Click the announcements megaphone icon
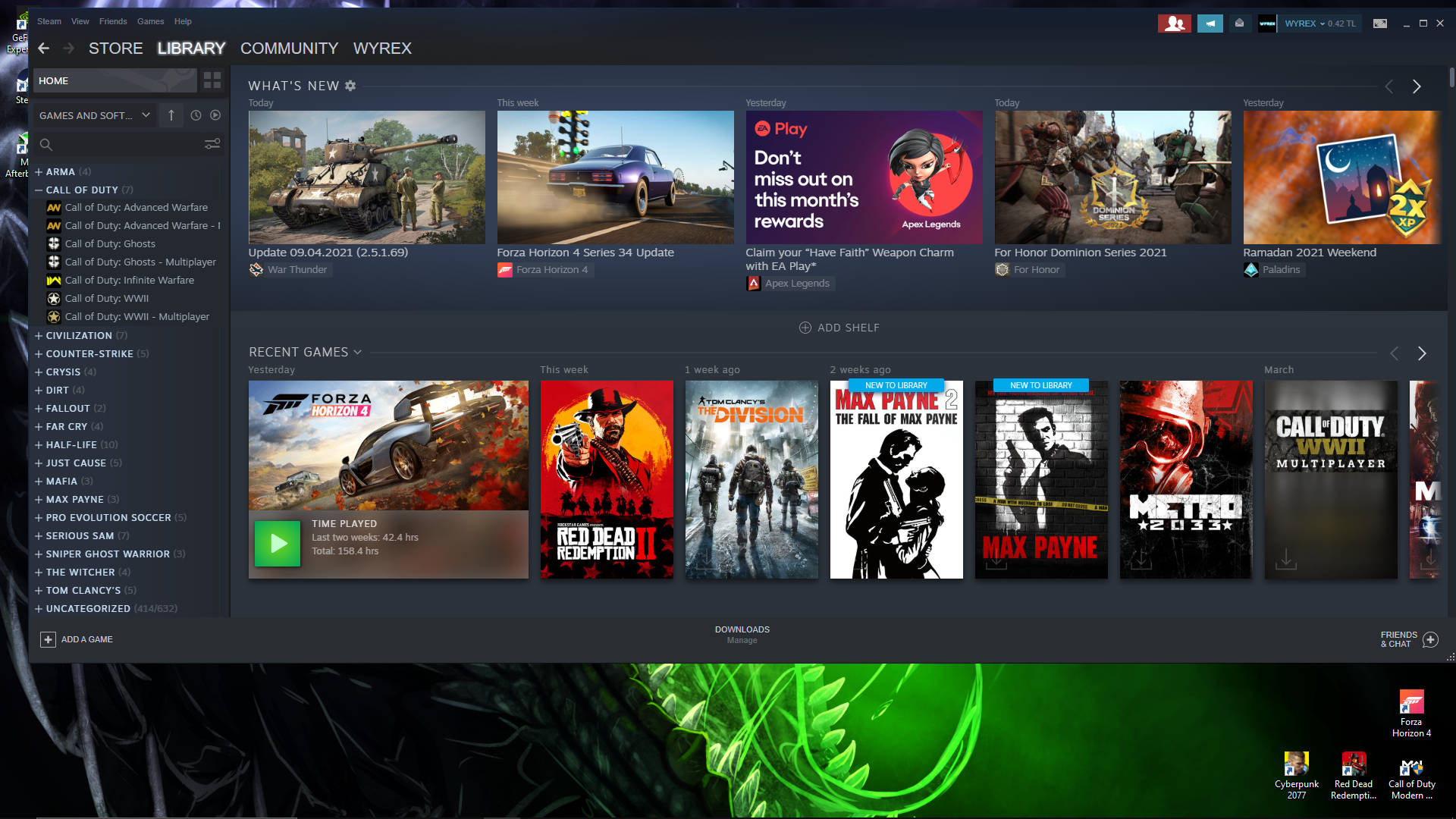Screen dimensions: 1456x819 click(x=1210, y=24)
